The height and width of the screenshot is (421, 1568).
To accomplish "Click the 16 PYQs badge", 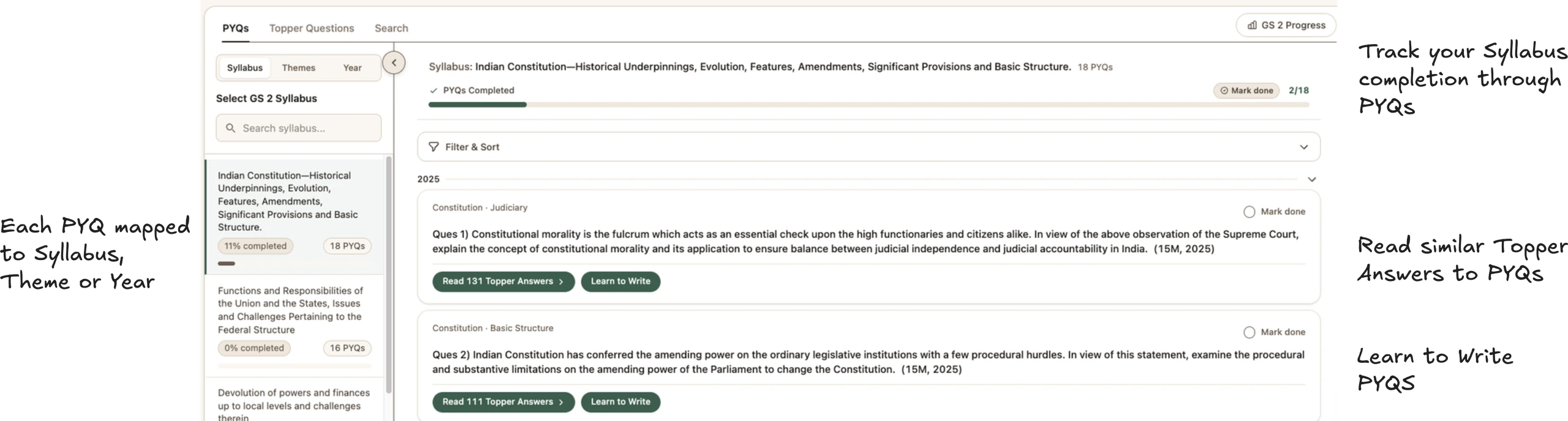I will point(347,348).
